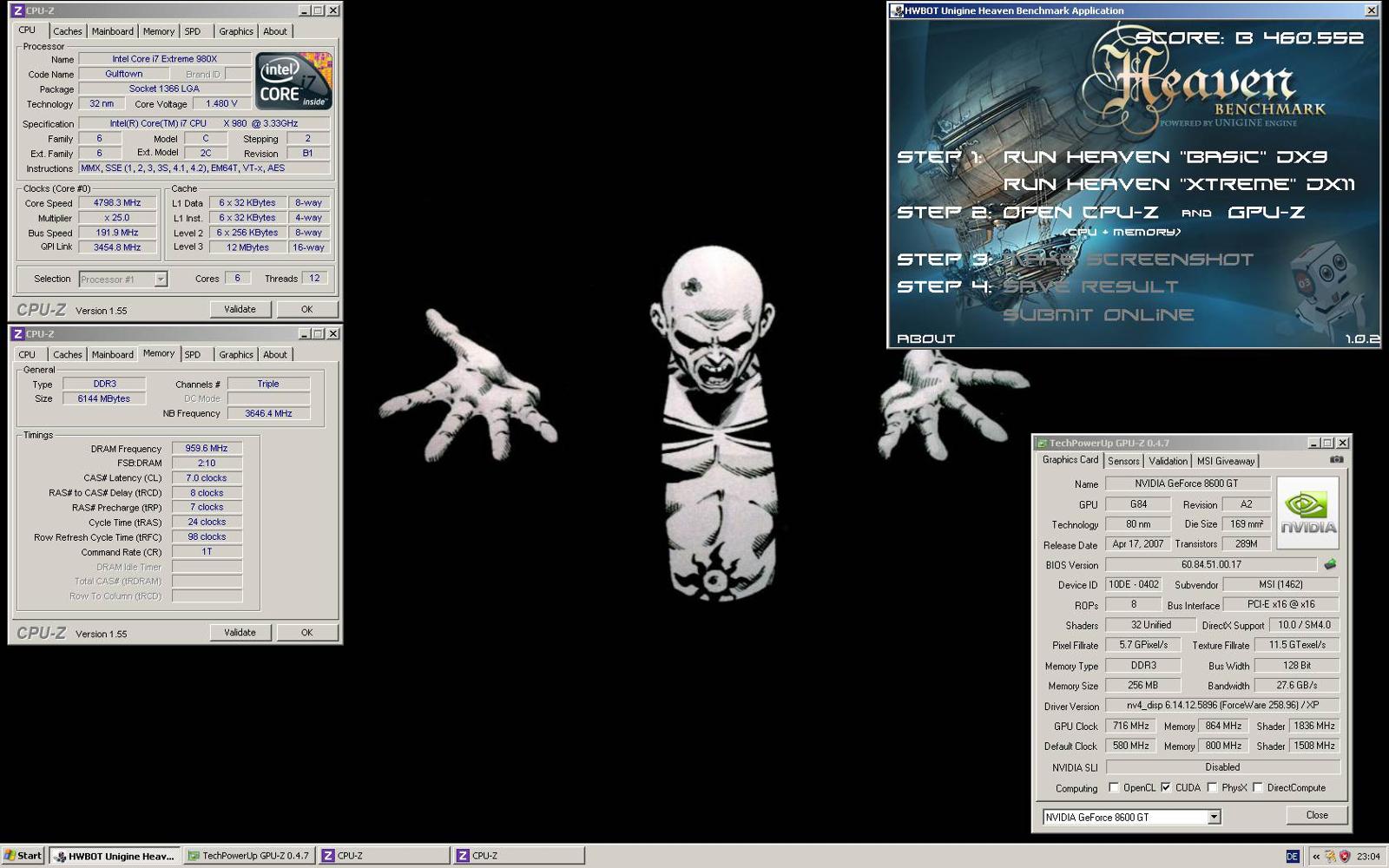Viewport: 1389px width, 868px height.
Task: Click the GPU-Z window title bar icon
Action: 1042,443
